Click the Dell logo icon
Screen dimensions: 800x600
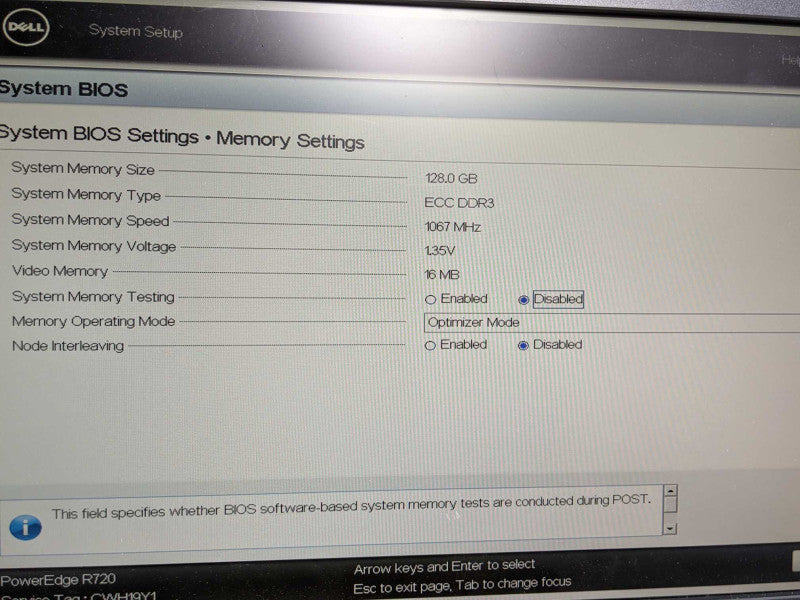coord(26,27)
